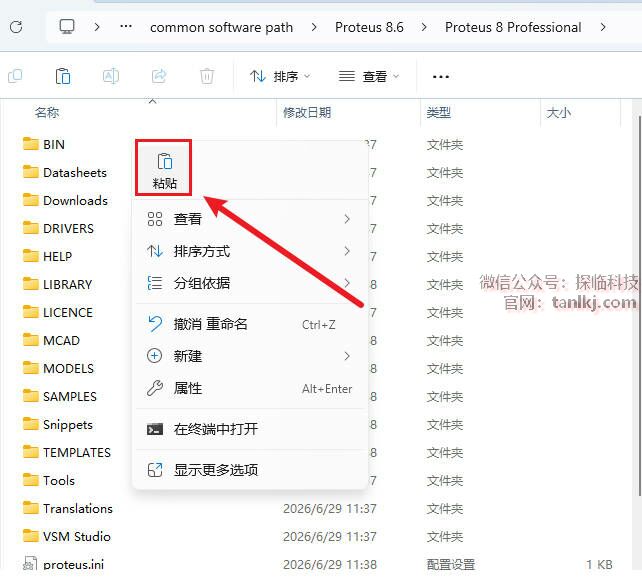Choose 在终端中打开 in context menu
Viewport: 642px width, 577px height.
[250, 429]
